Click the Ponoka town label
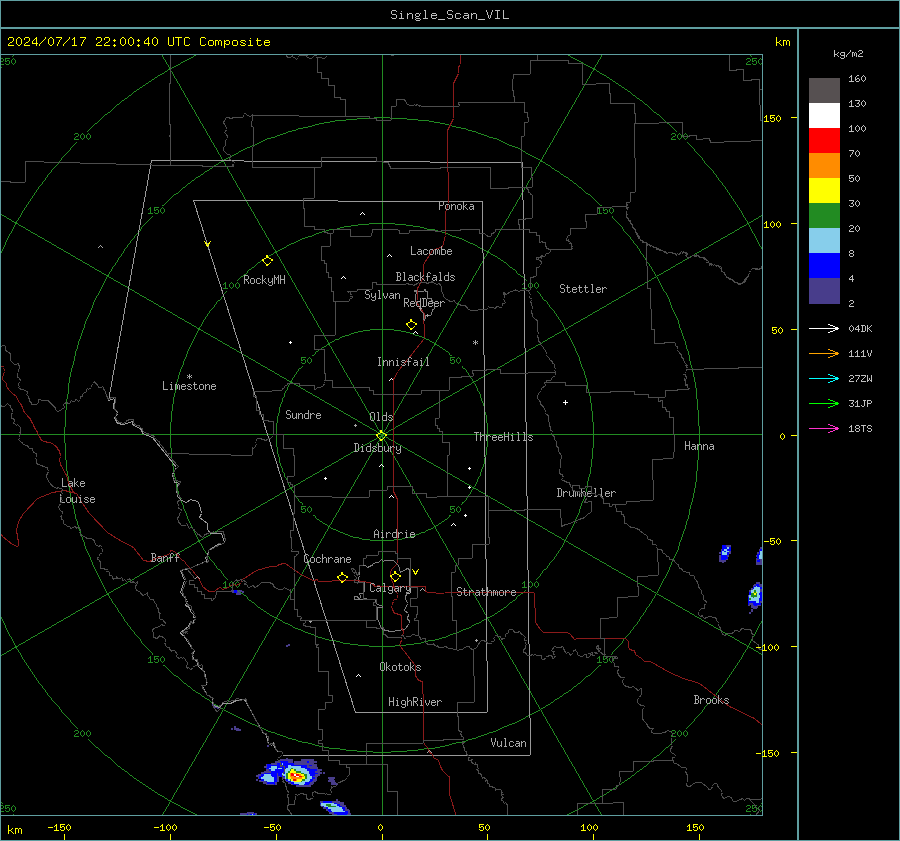Screen dimensions: 900x841 click(456, 206)
